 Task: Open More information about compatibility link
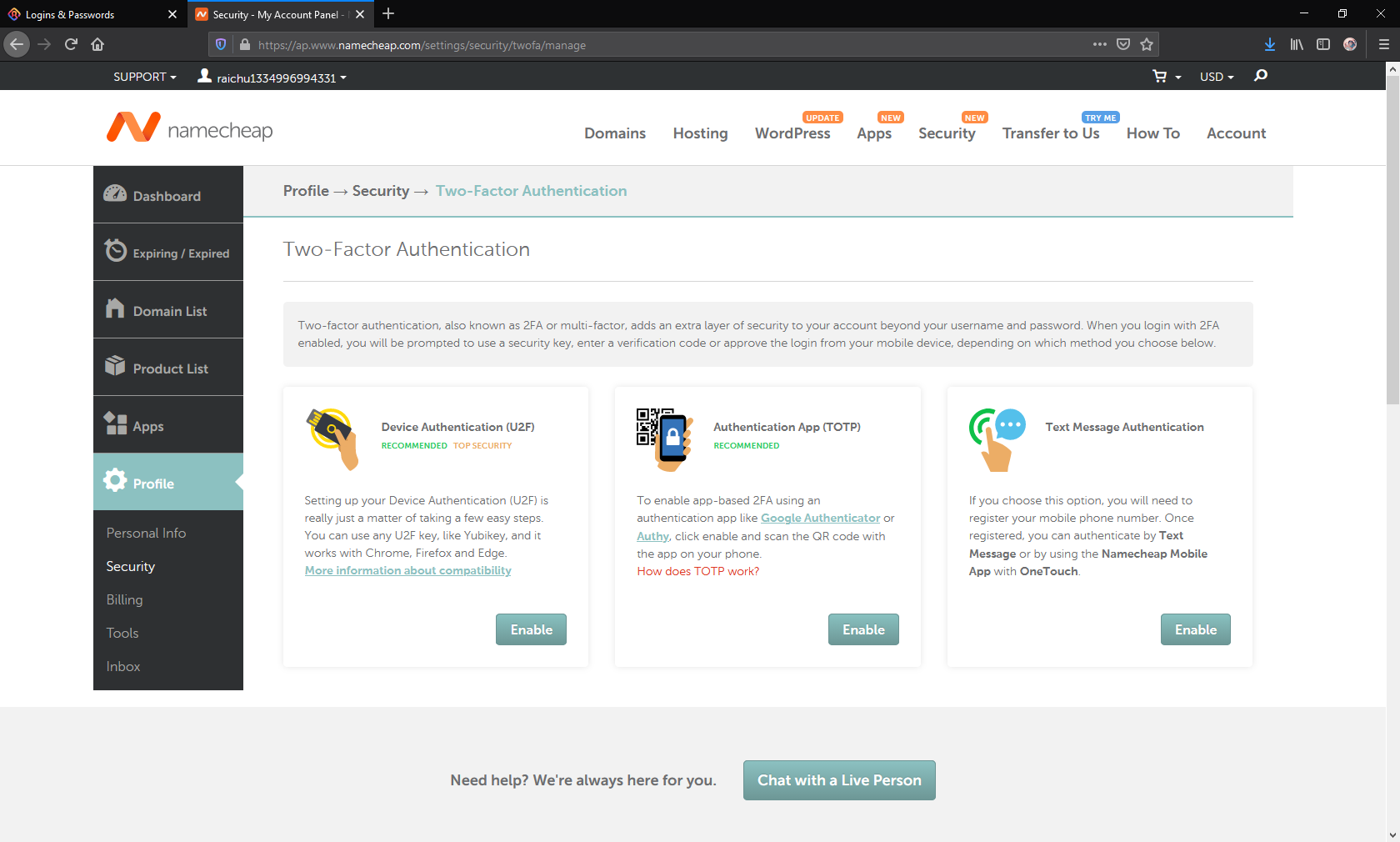(x=408, y=570)
